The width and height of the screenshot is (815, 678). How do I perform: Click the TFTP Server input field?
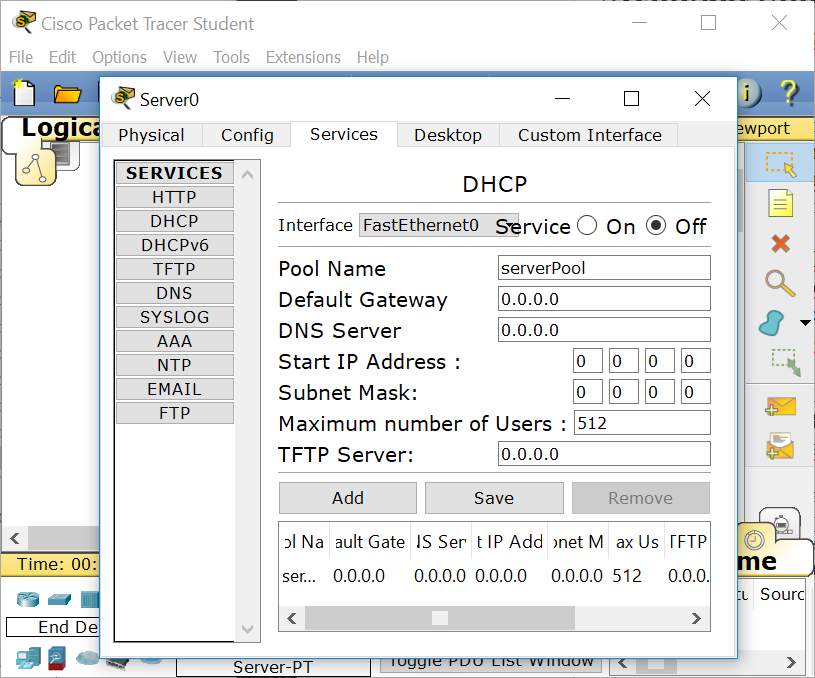tap(604, 454)
